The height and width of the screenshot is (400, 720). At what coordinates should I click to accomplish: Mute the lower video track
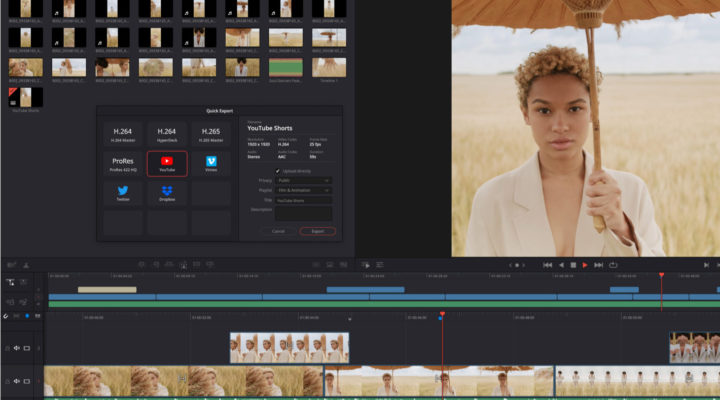click(17, 381)
